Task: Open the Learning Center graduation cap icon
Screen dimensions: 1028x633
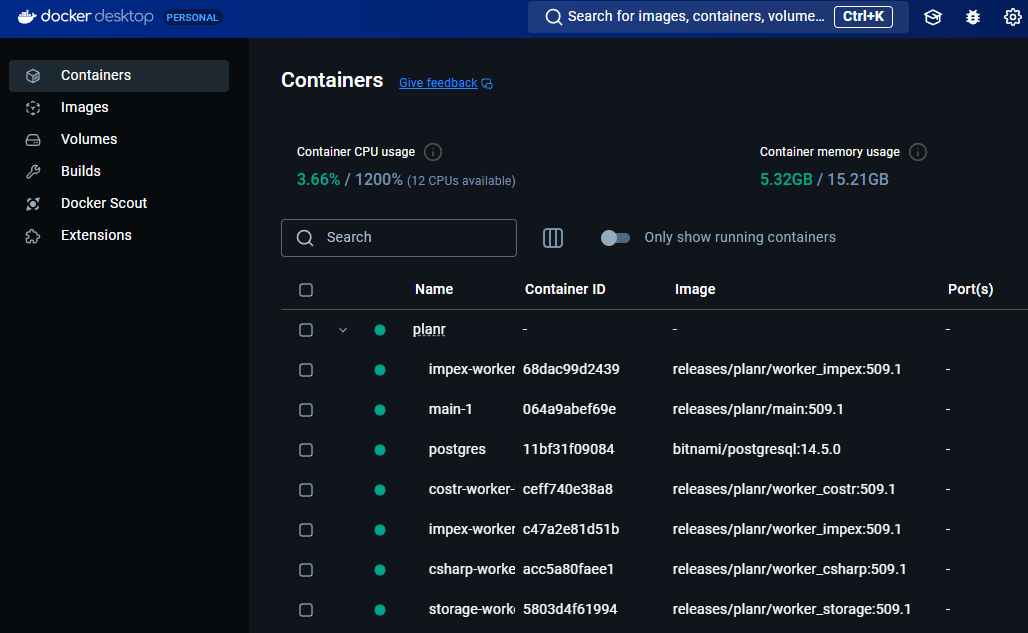Action: click(x=933, y=17)
